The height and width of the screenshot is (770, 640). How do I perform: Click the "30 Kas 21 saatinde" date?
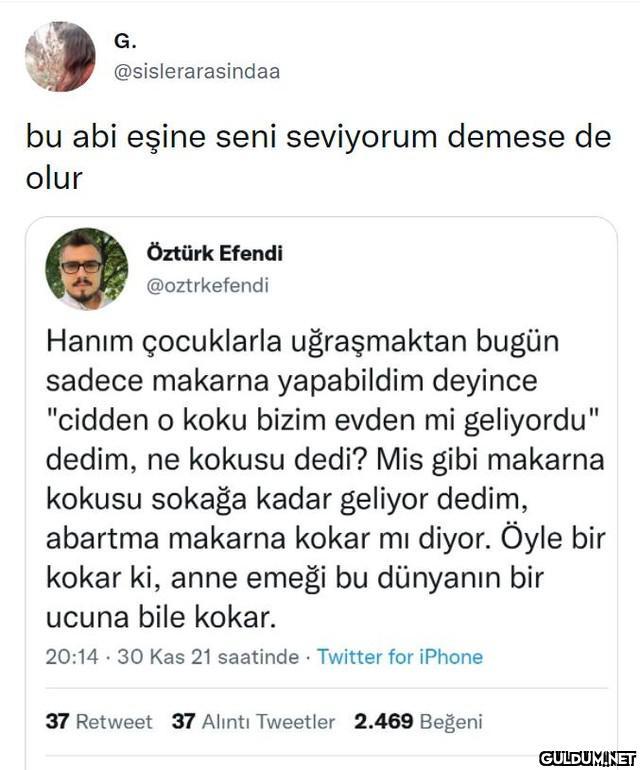coord(208,657)
